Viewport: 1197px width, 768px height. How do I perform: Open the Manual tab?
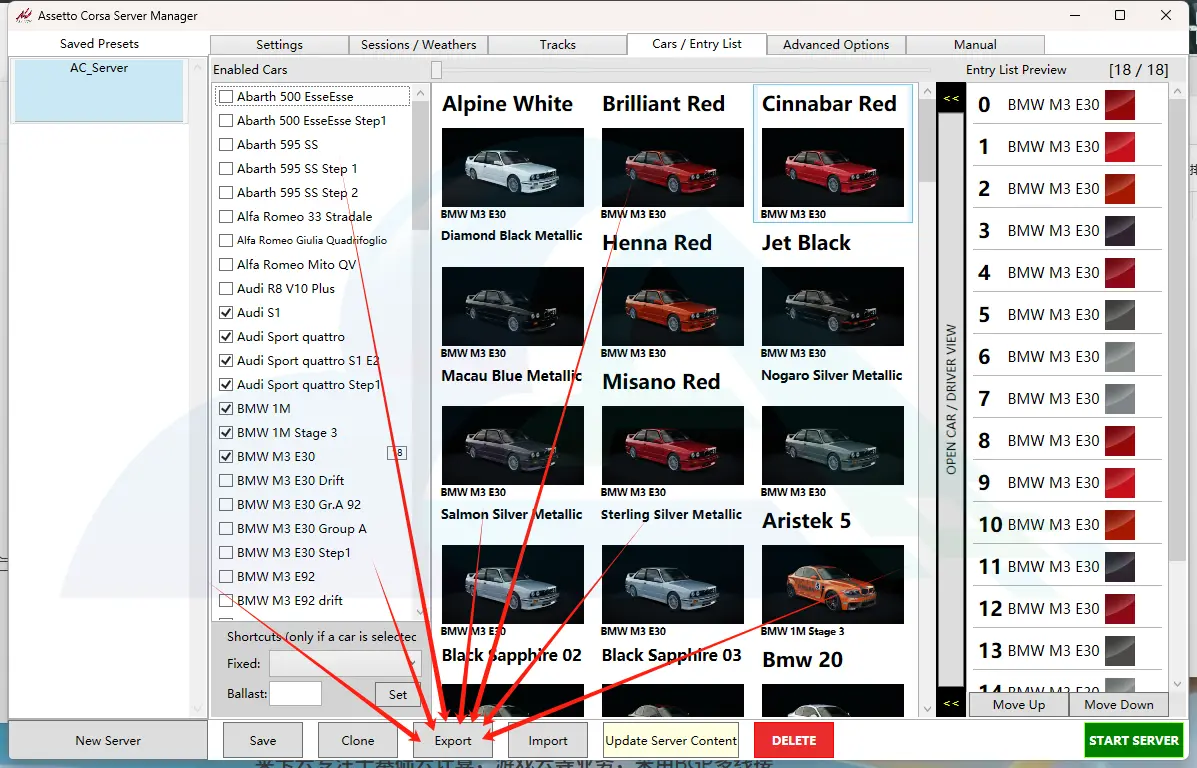[x=975, y=45]
